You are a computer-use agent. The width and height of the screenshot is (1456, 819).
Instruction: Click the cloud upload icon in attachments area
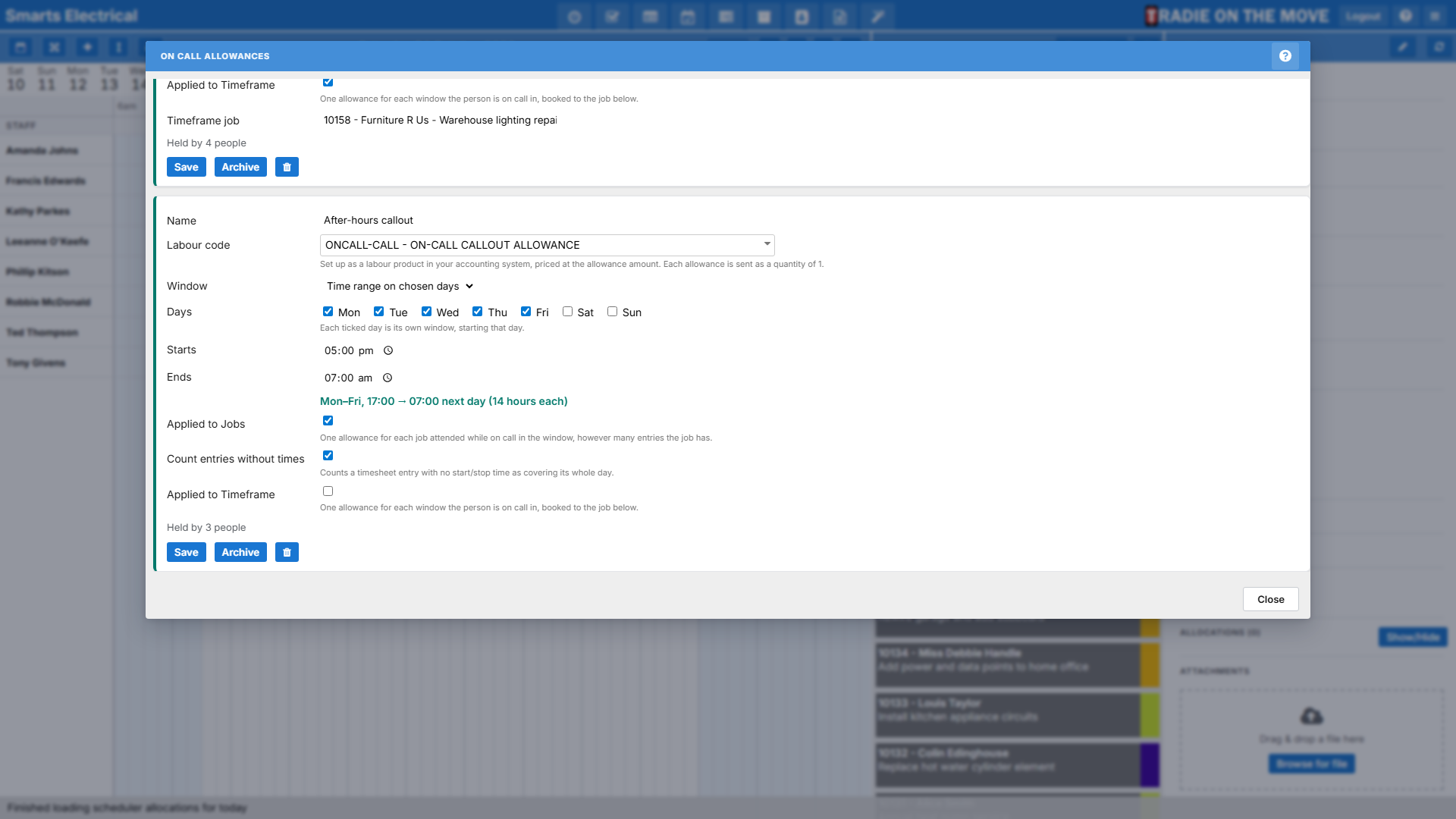[1311, 716]
